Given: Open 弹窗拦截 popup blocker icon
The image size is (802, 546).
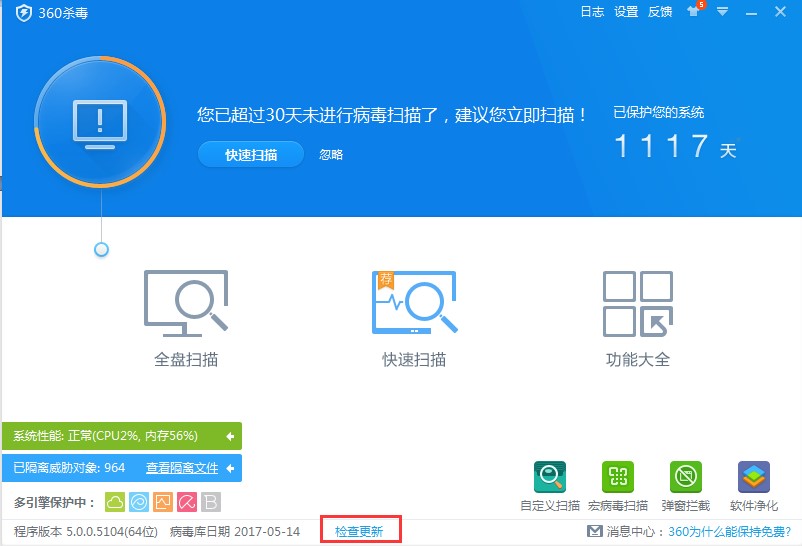Looking at the screenshot, I should (686, 477).
